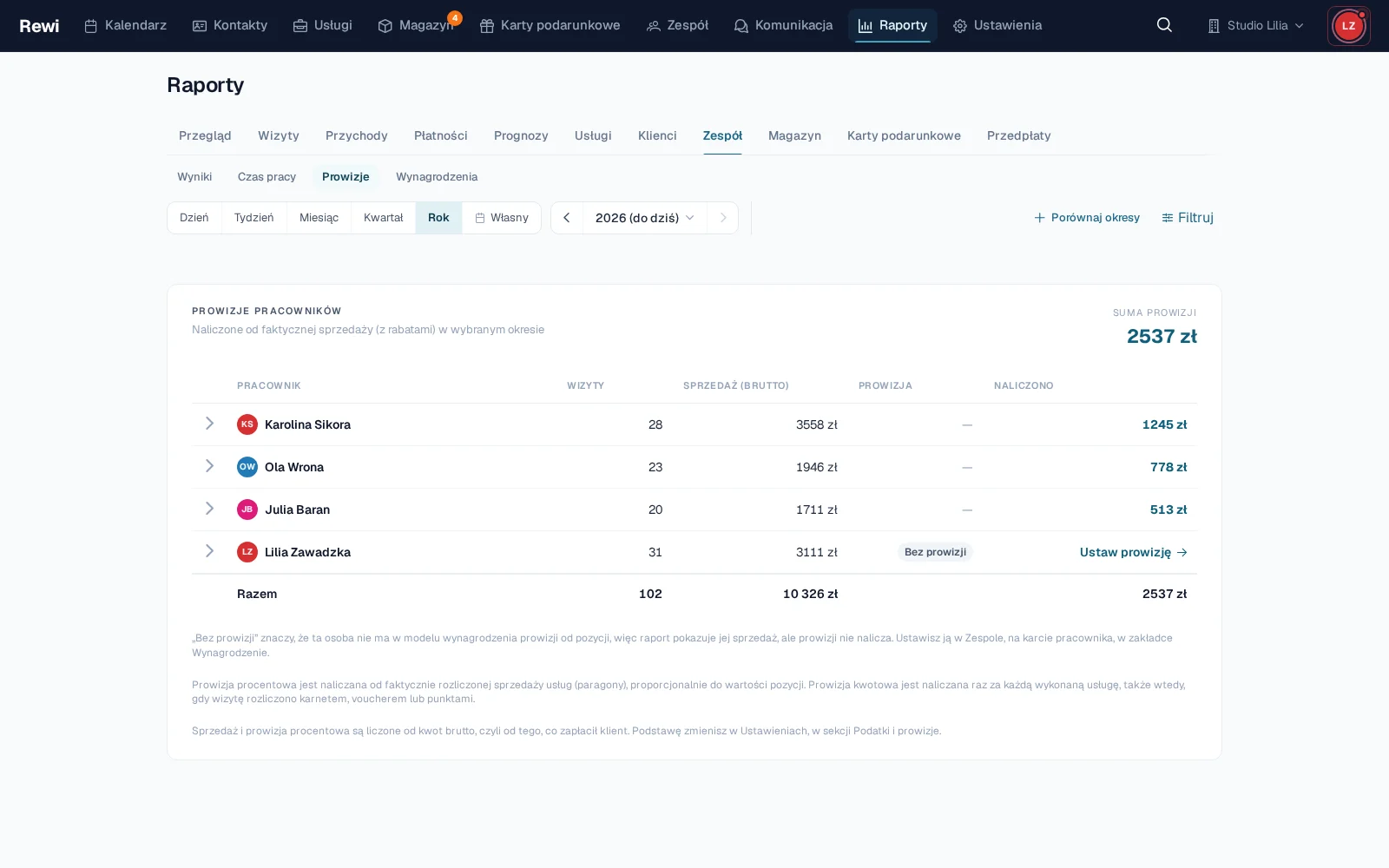Open Kalendarz from the top navigation

[x=125, y=25]
